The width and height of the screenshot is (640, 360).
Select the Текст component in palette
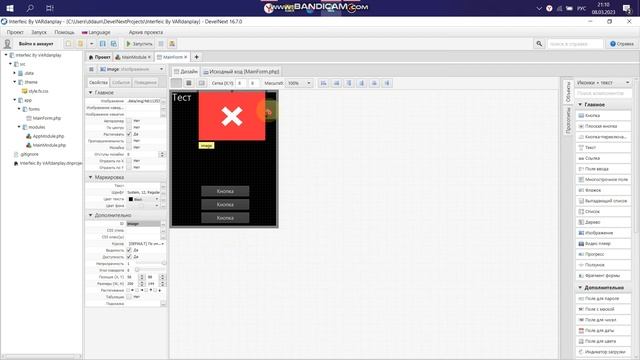[x=603, y=147]
